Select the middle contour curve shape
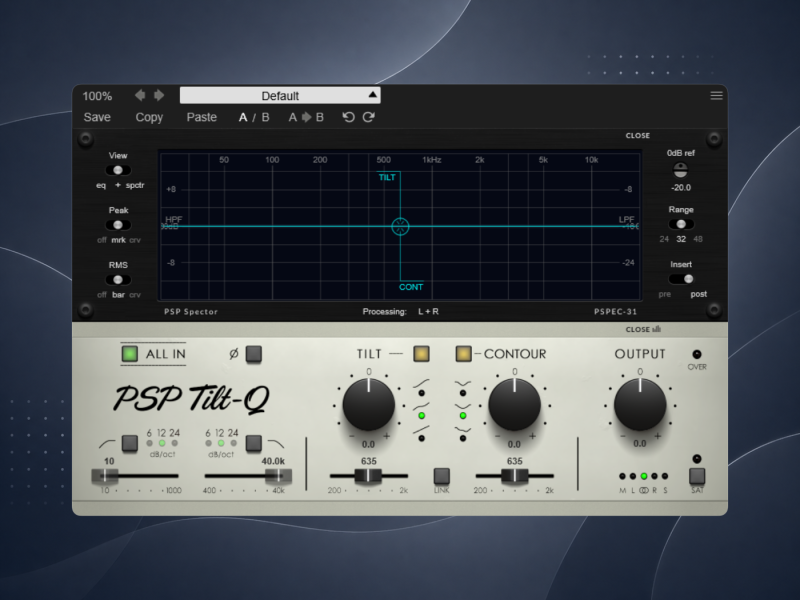 pyautogui.click(x=463, y=416)
